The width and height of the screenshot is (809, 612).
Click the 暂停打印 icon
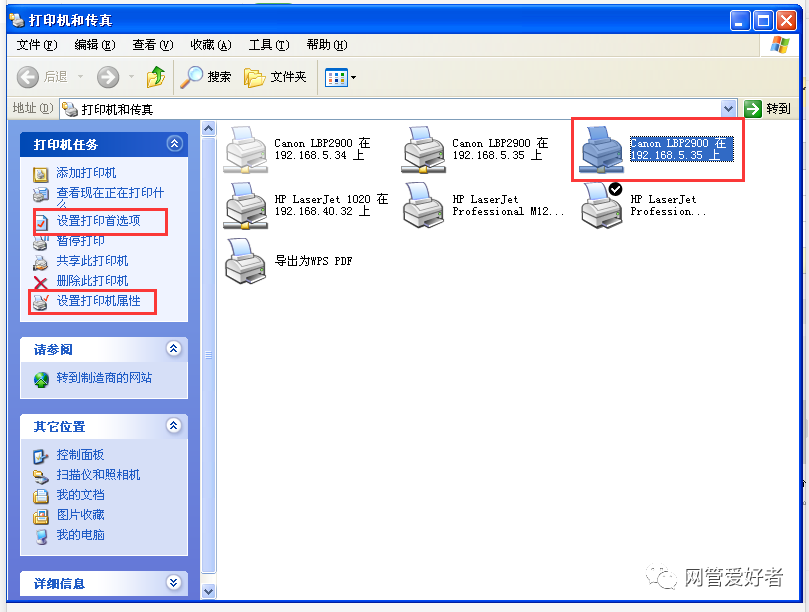[x=41, y=241]
